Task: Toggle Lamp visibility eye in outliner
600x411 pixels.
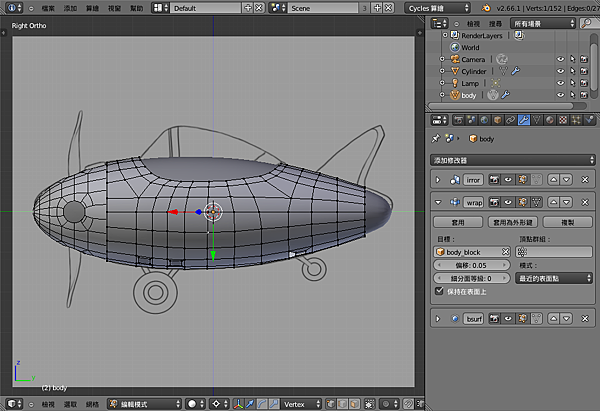Action: click(561, 83)
